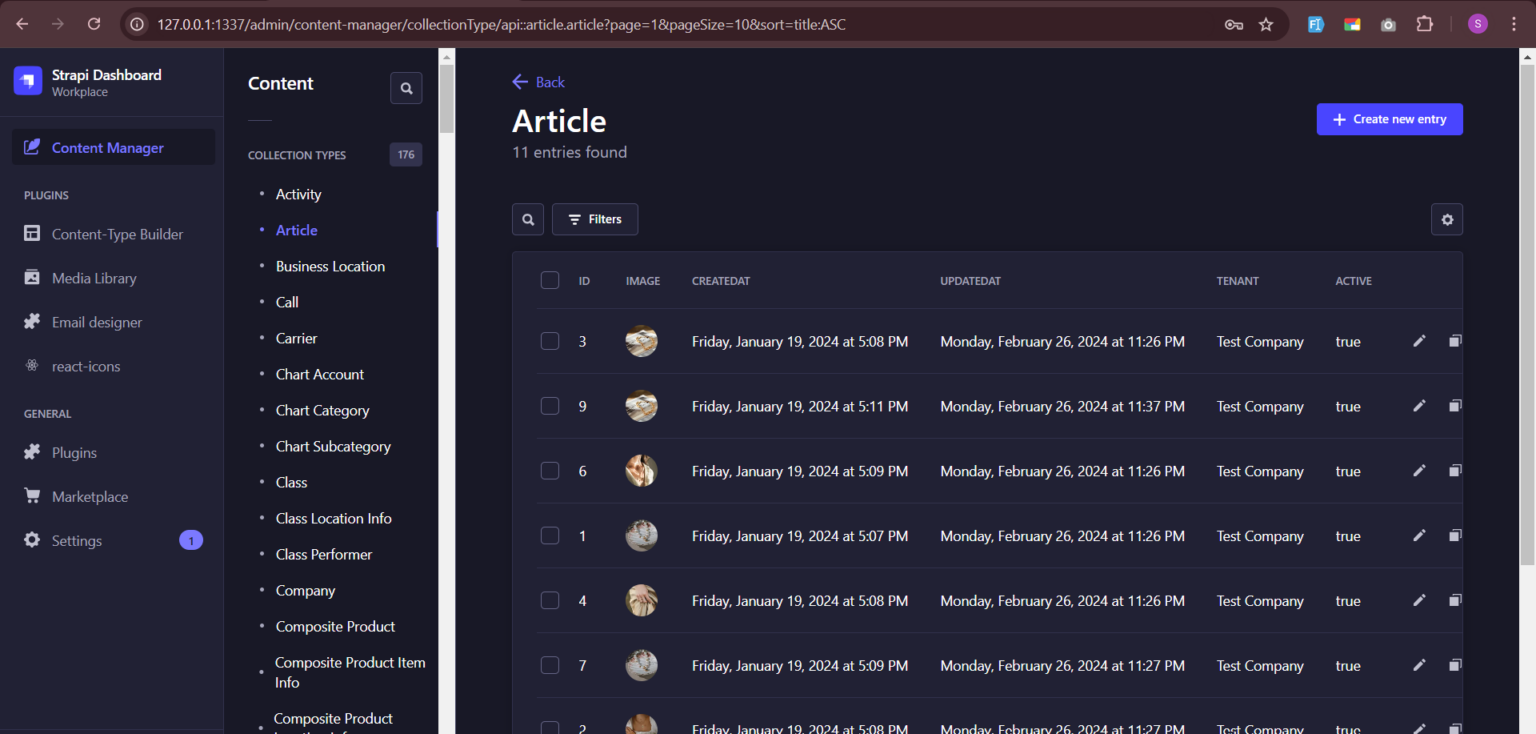1536x734 pixels.
Task: Open the react-icons plugin
Action: click(x=87, y=366)
